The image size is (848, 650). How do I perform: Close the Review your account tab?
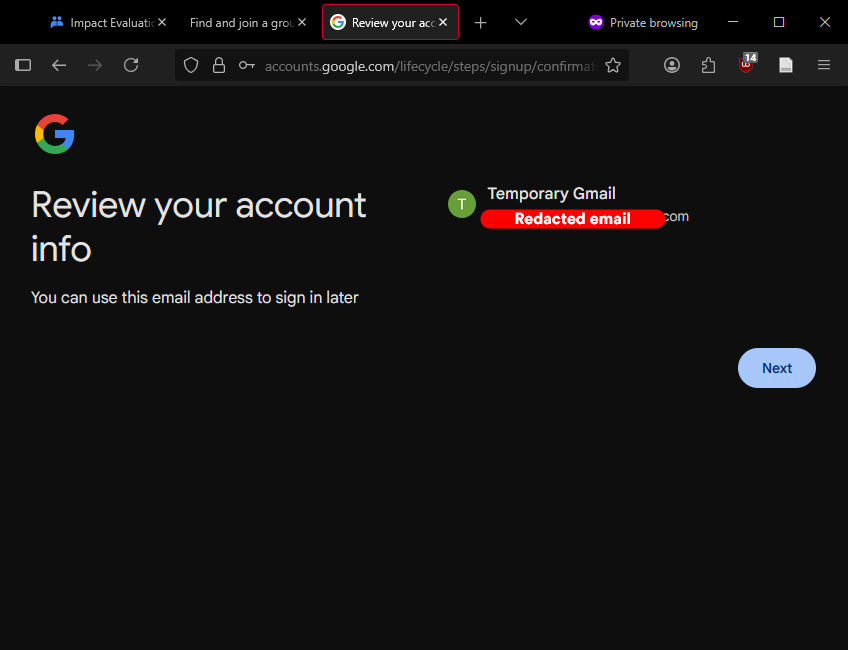(x=443, y=22)
